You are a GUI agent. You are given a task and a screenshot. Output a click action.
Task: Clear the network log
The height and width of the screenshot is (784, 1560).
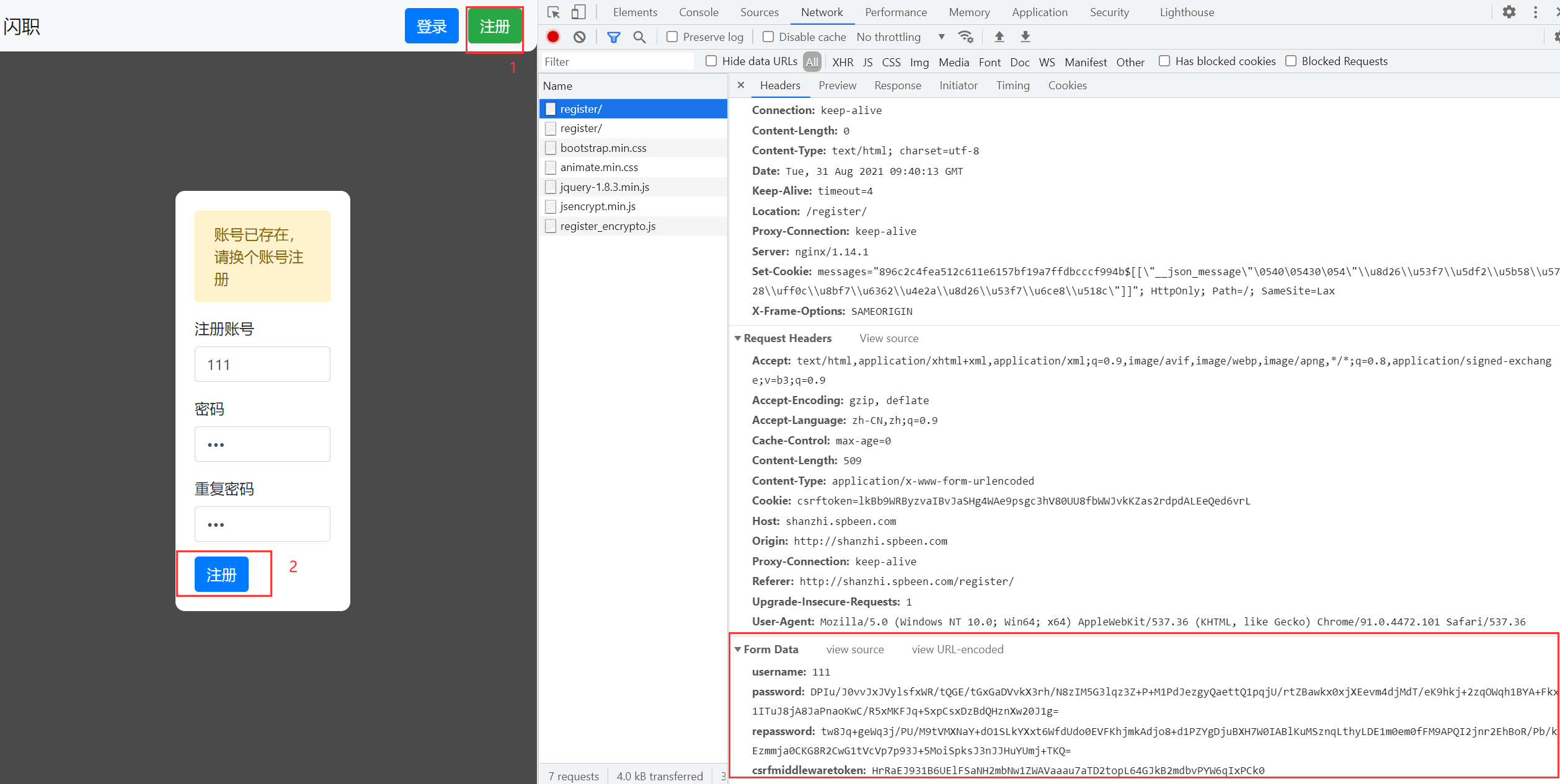point(579,37)
